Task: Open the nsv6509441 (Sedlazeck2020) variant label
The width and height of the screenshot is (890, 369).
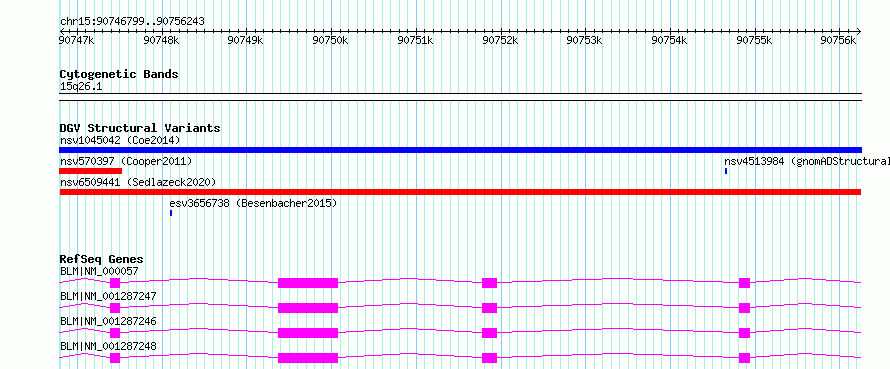Action: [x=138, y=182]
